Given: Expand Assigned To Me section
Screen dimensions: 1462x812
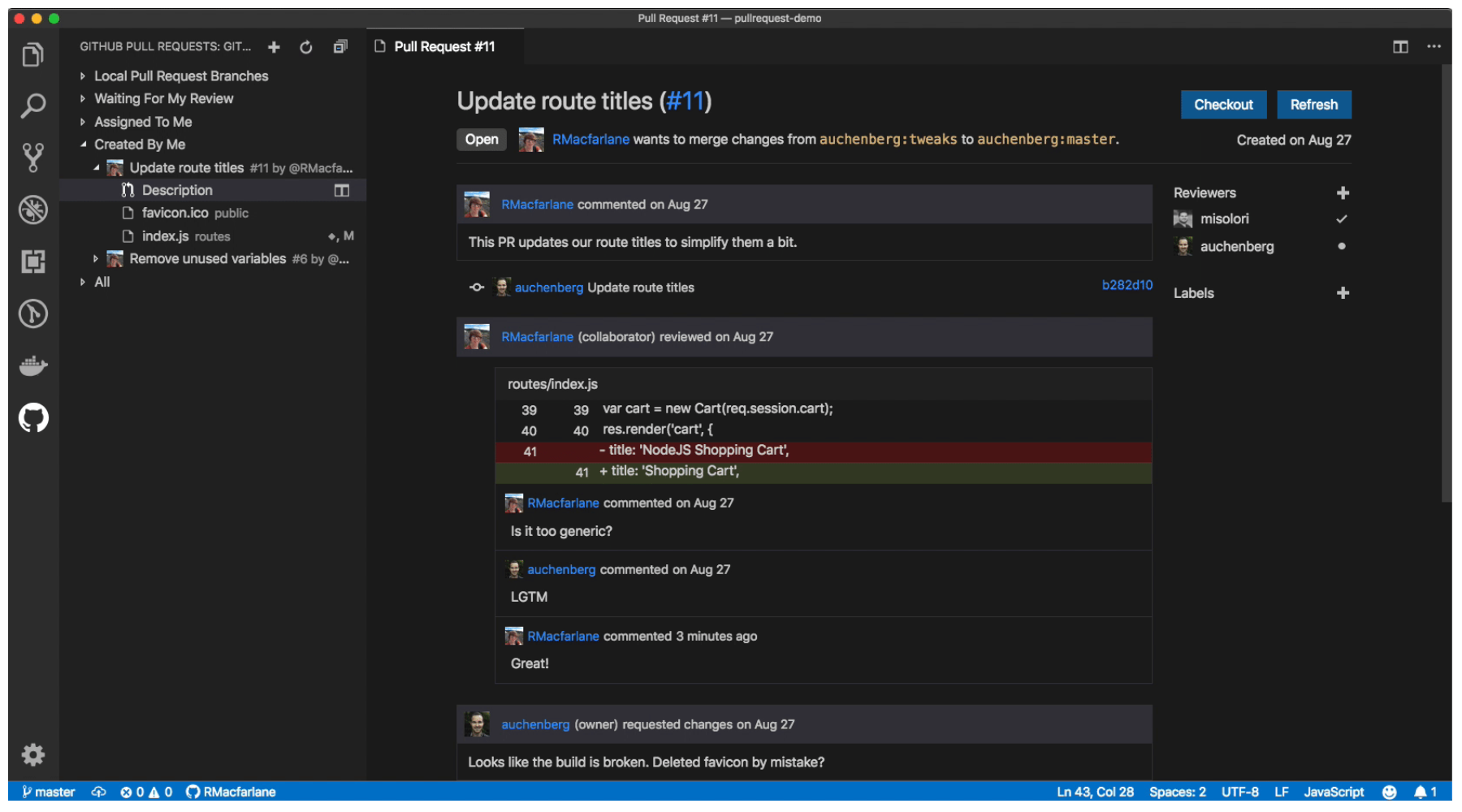Looking at the screenshot, I should (143, 122).
